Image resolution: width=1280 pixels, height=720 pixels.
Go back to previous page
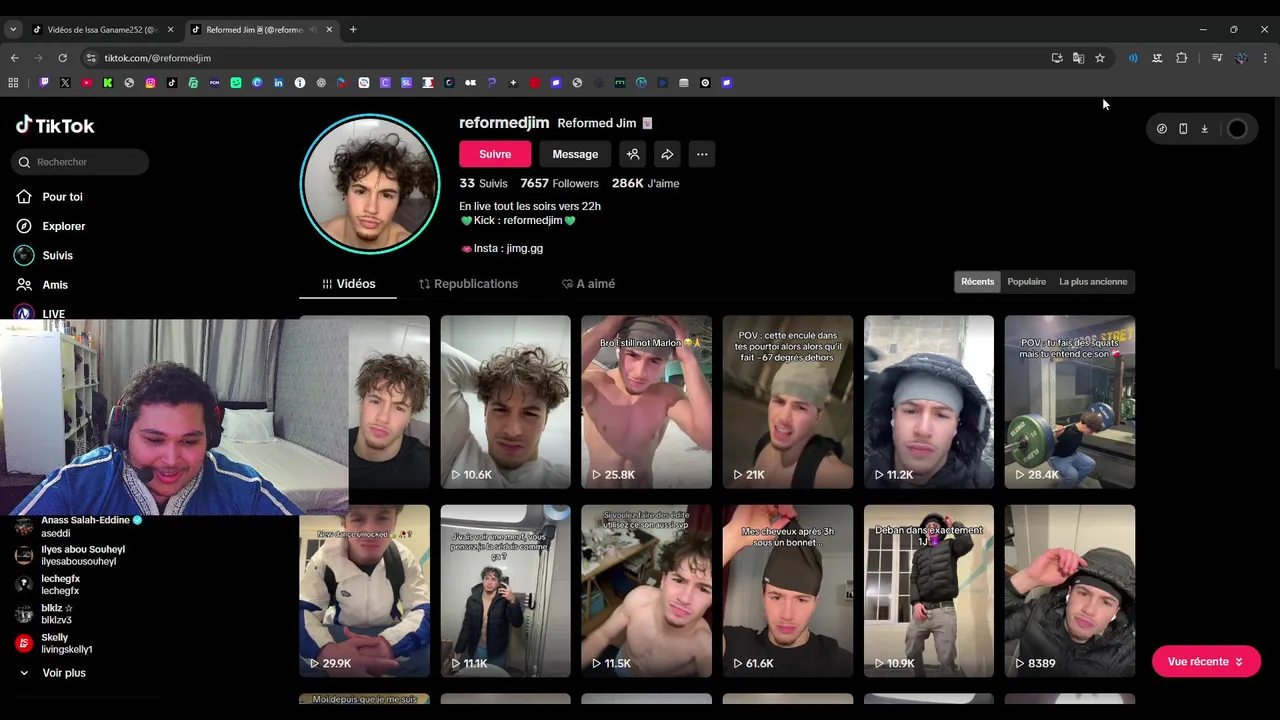click(x=14, y=58)
